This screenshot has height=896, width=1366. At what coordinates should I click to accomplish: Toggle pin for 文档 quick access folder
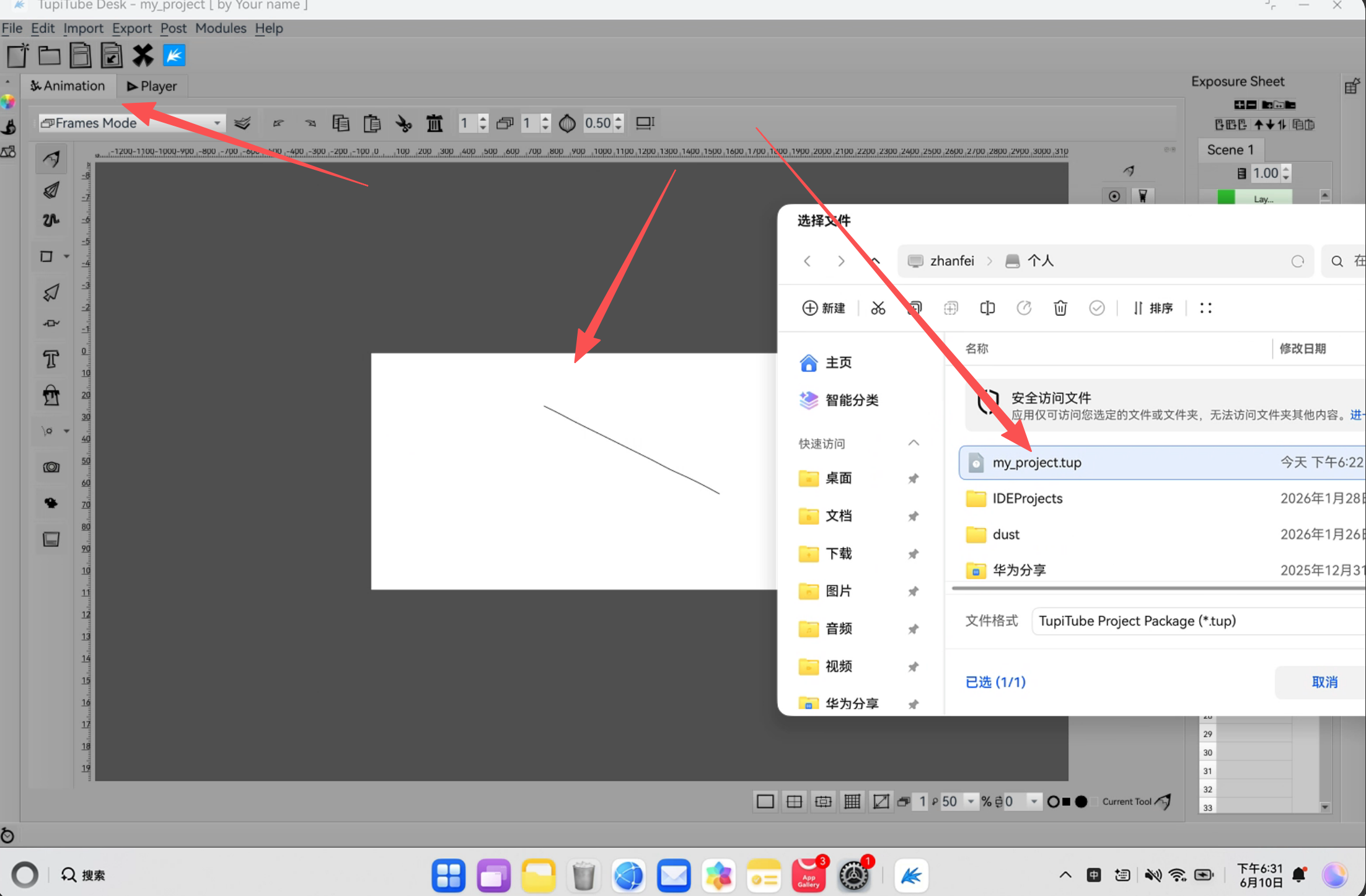click(x=913, y=516)
